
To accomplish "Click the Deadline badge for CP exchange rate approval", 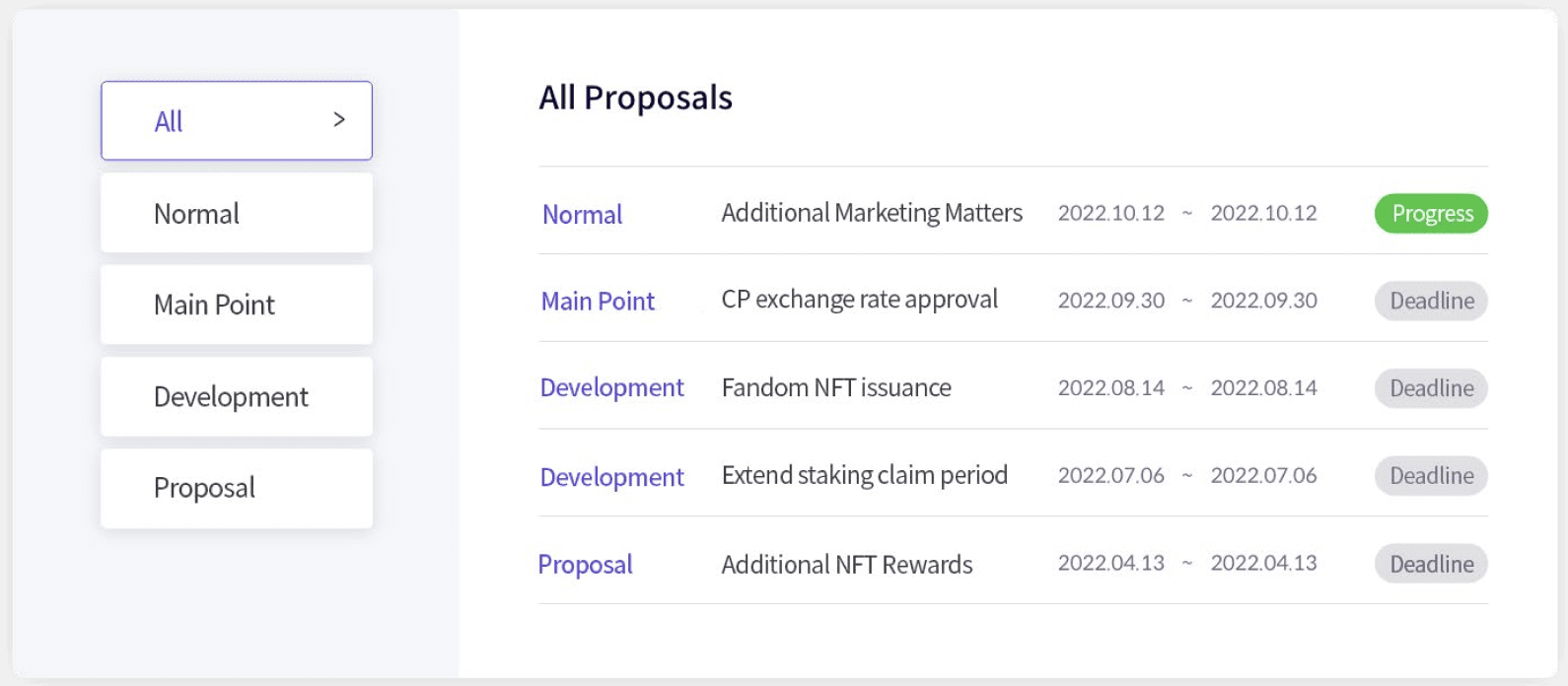I will click(1431, 301).
